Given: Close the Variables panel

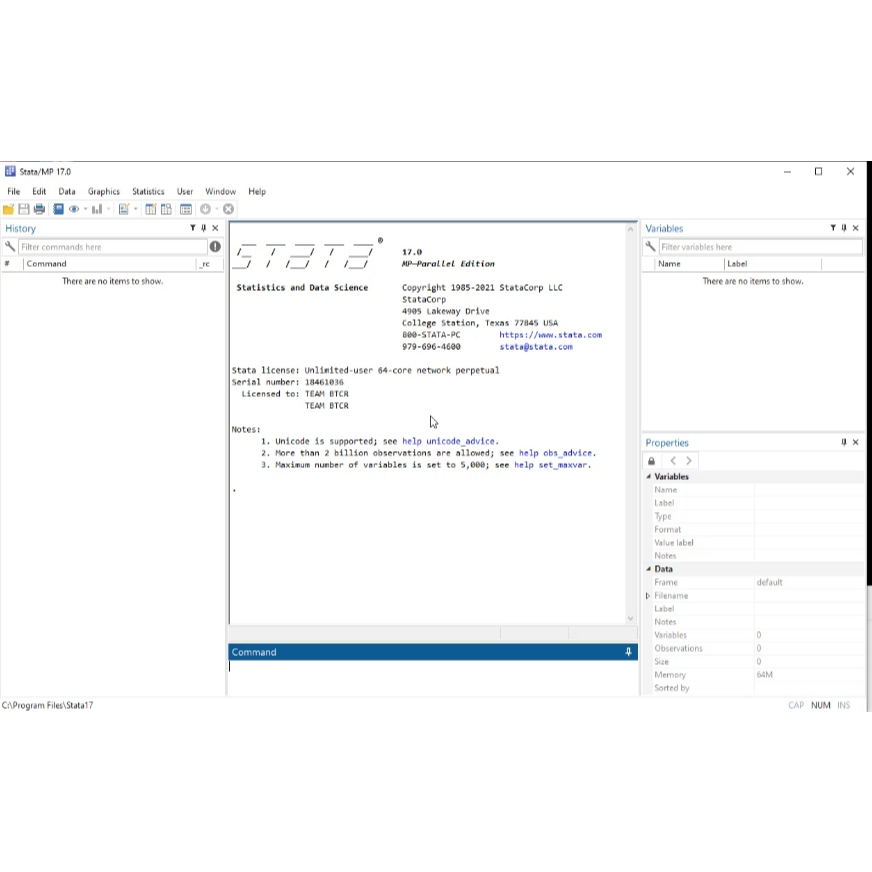Looking at the screenshot, I should 856,228.
